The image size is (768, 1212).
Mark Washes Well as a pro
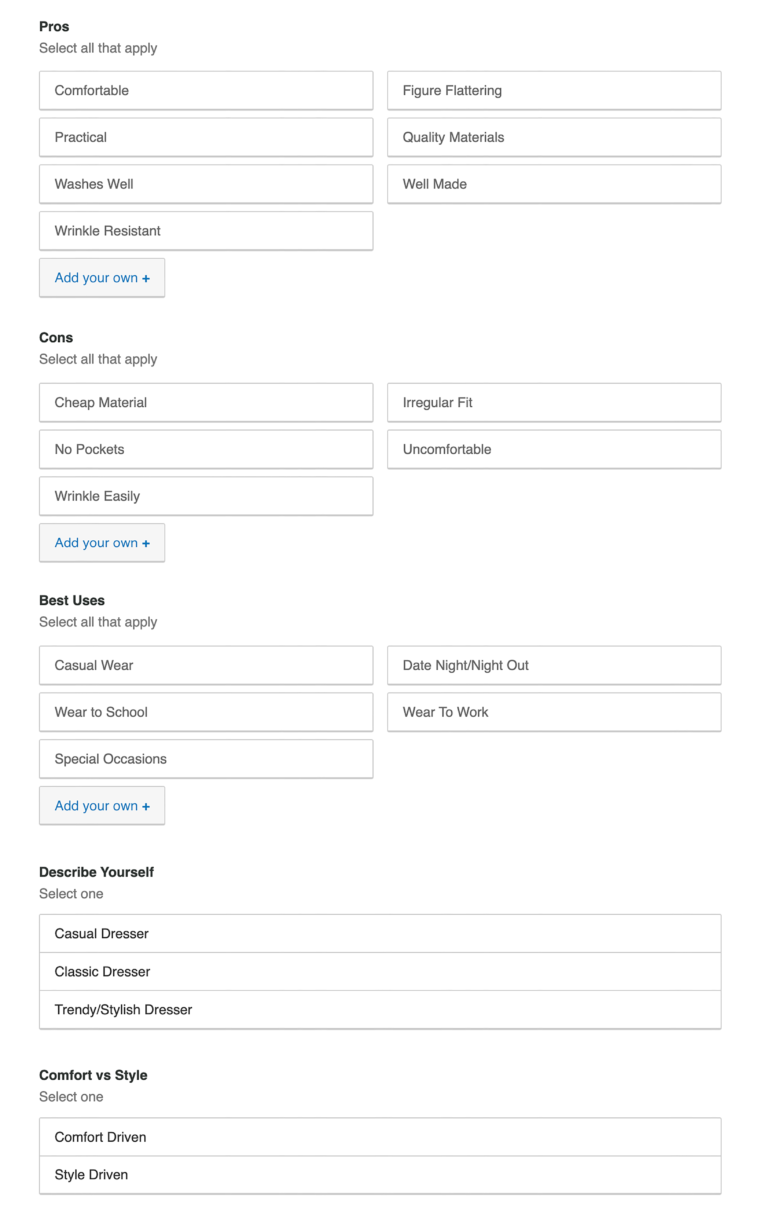205,184
